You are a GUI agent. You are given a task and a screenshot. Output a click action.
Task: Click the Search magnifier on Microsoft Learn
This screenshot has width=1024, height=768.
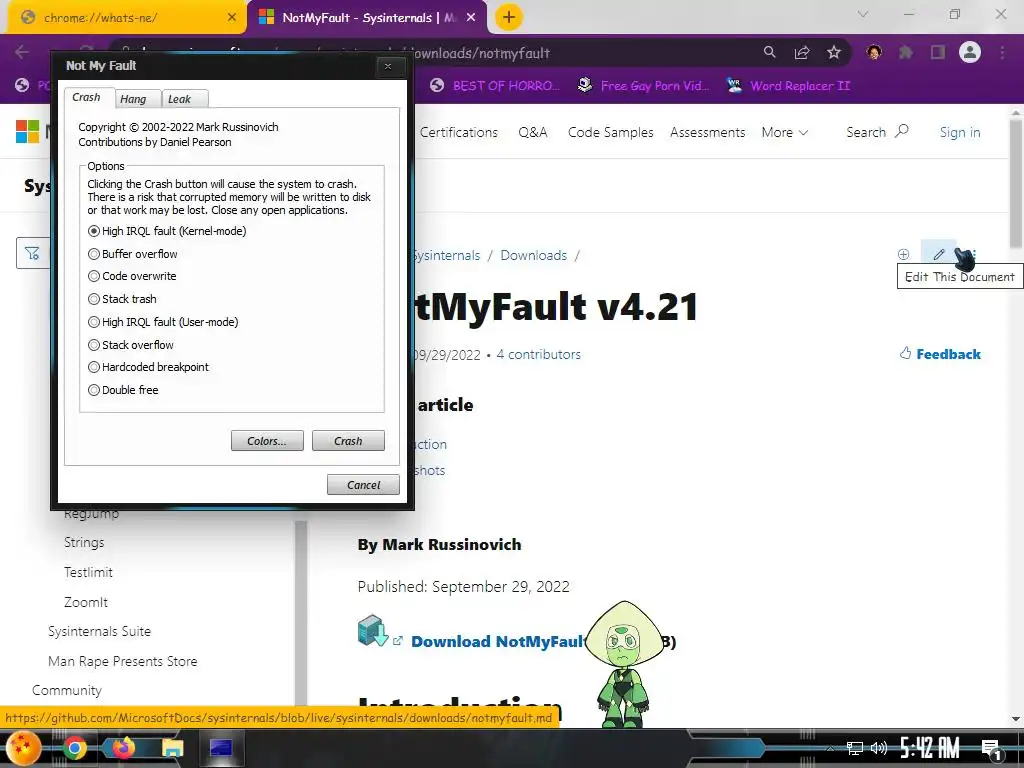pos(902,131)
